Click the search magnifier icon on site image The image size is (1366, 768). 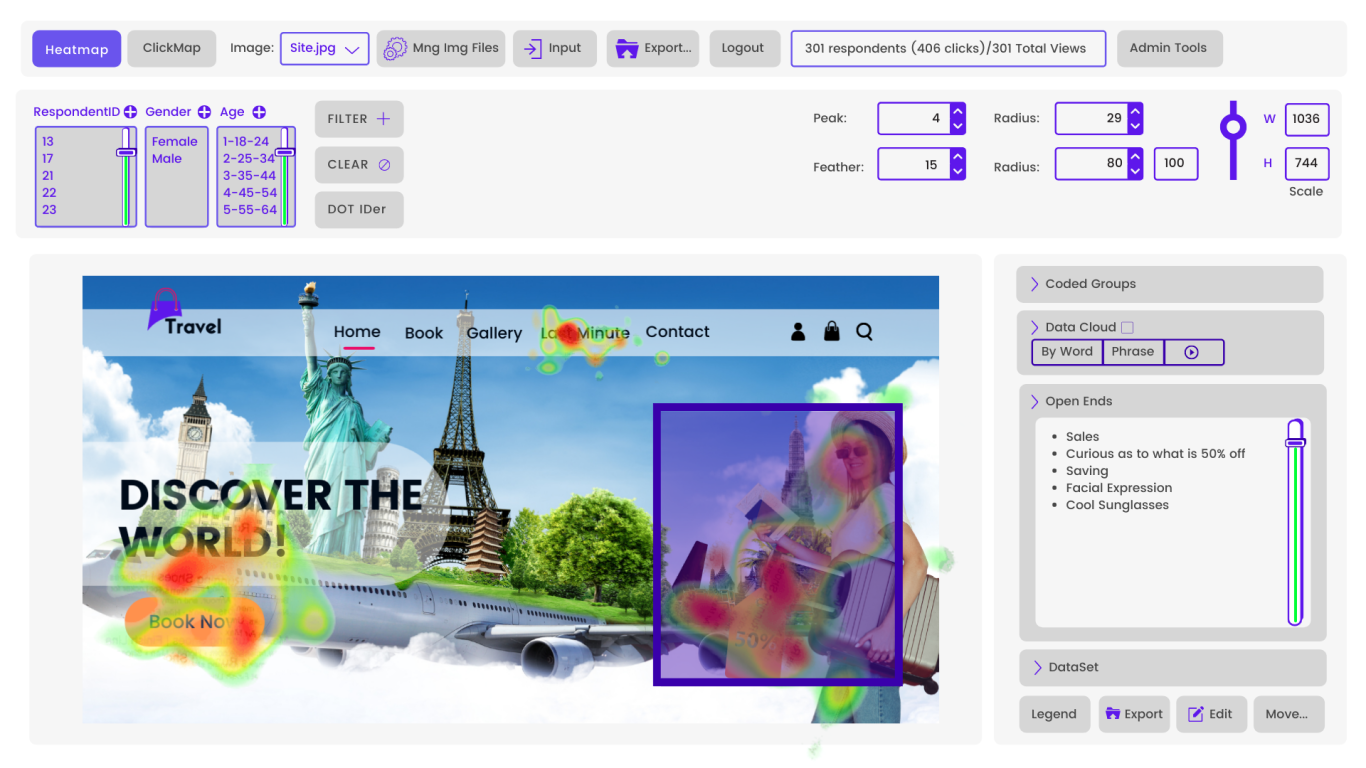864,331
